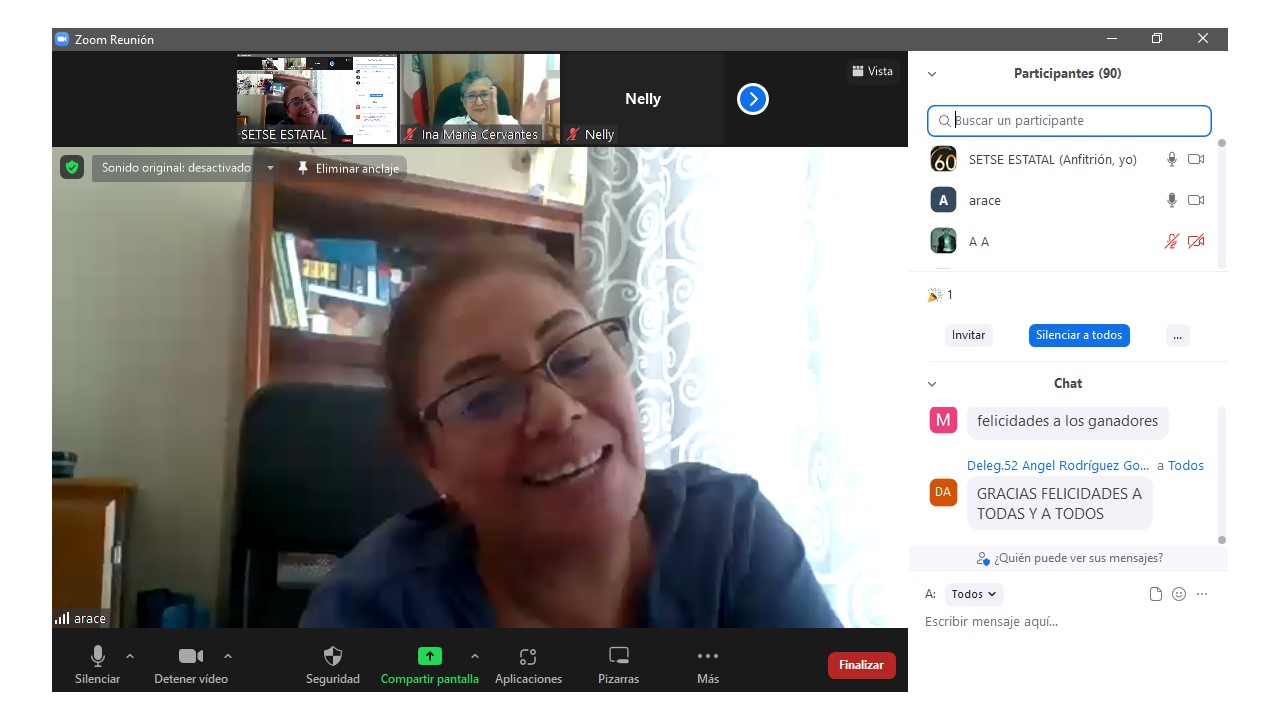This screenshot has height=720, width=1280.
Task: Mute microphone with Silenciar button
Action: click(97, 665)
